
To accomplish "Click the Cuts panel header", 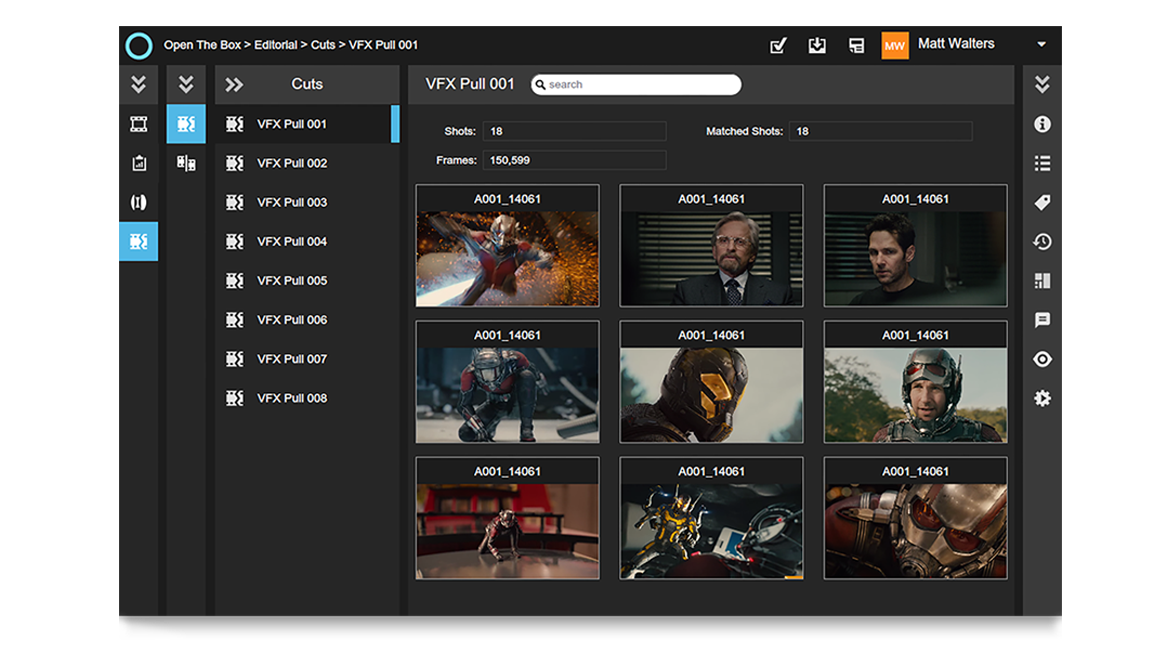I will point(307,84).
